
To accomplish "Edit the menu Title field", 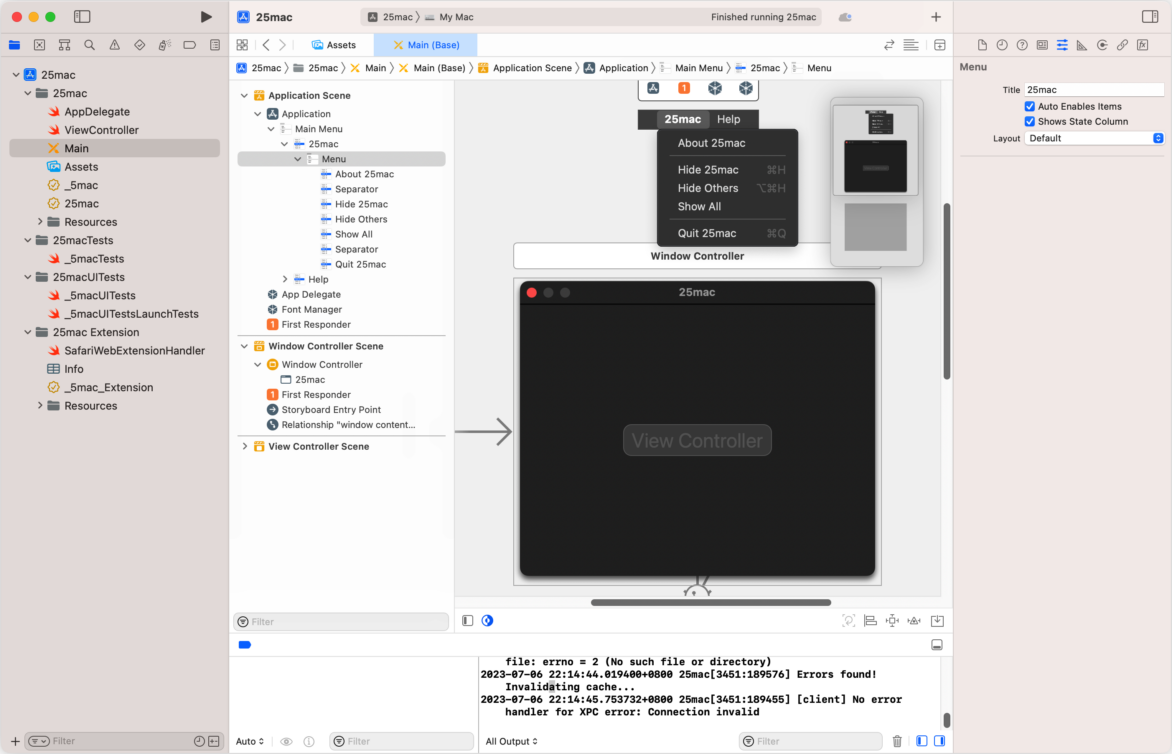I will pos(1094,90).
